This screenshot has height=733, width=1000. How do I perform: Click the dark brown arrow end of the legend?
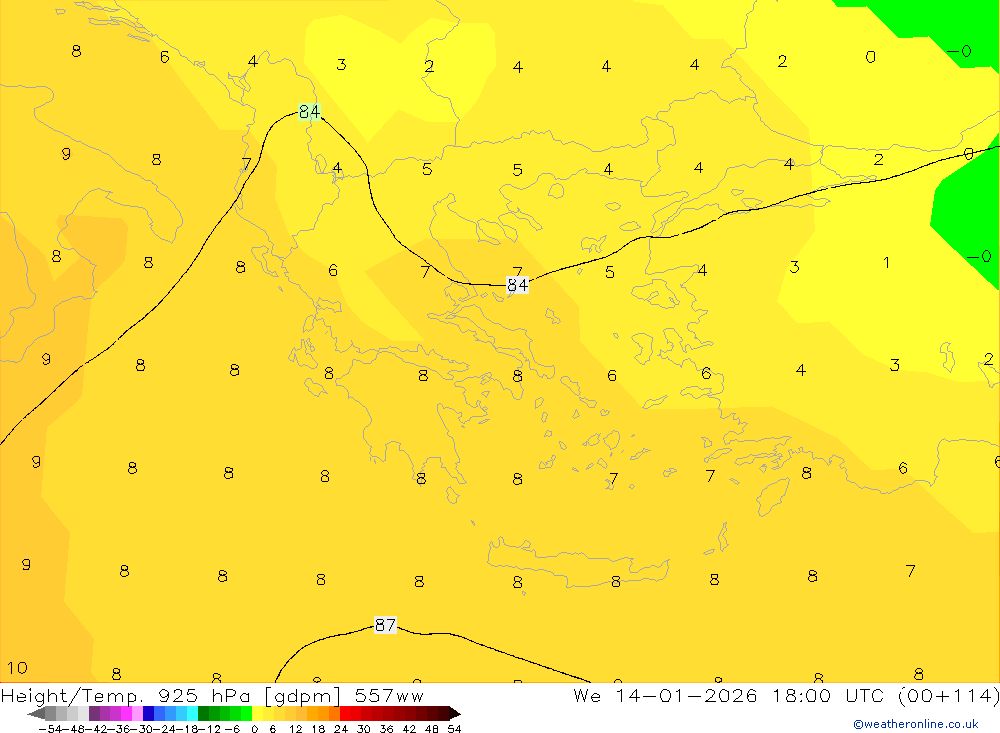click(x=455, y=714)
